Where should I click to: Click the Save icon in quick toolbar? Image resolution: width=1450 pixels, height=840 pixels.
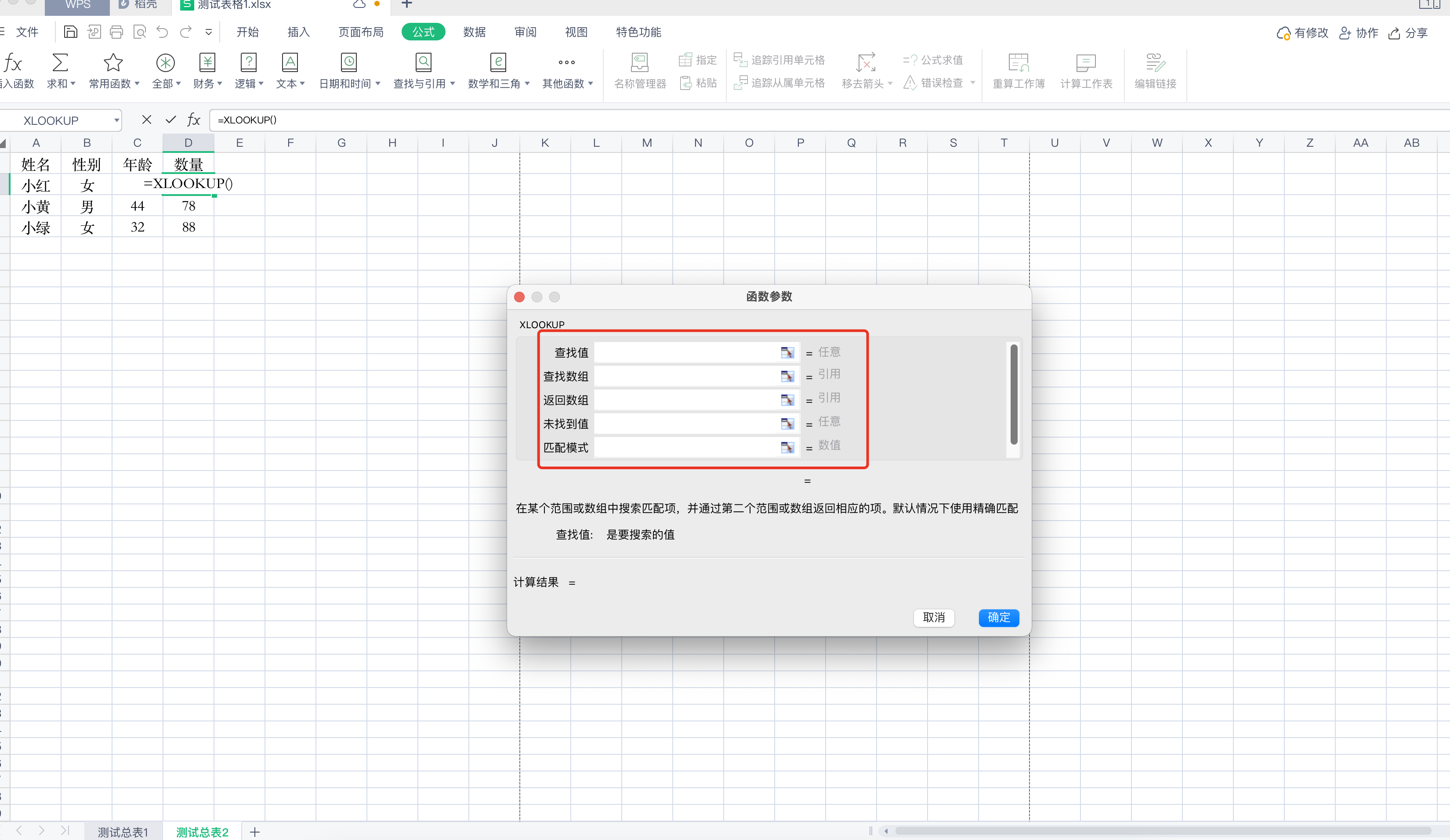click(70, 32)
